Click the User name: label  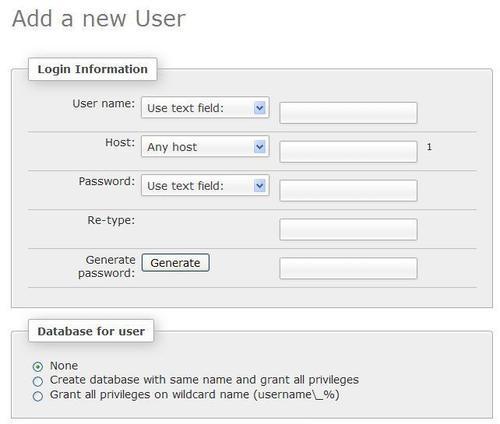[104, 104]
